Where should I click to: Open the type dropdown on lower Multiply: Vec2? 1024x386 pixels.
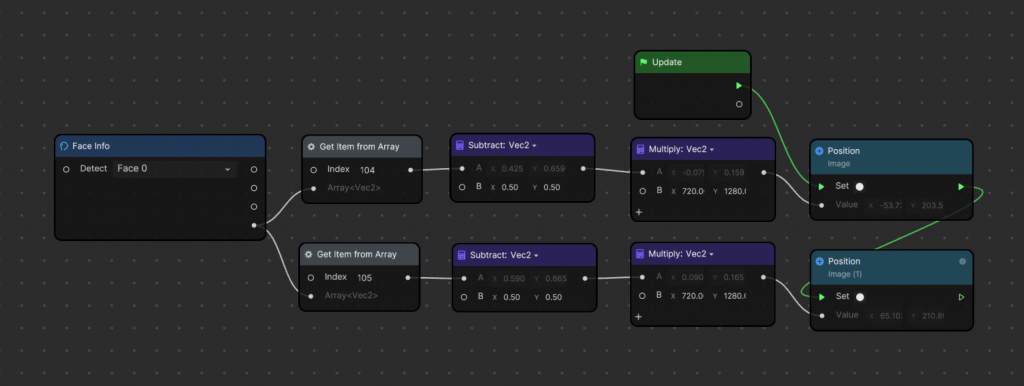point(712,254)
